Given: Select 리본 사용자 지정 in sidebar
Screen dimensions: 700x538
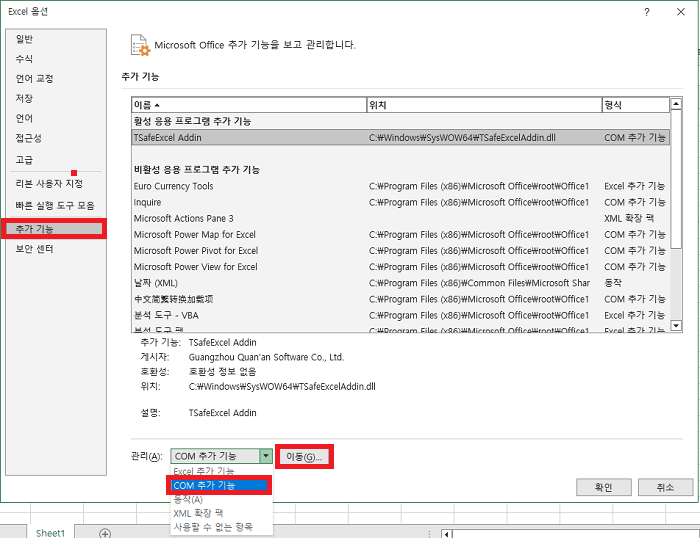Looking at the screenshot, I should coord(49,184).
